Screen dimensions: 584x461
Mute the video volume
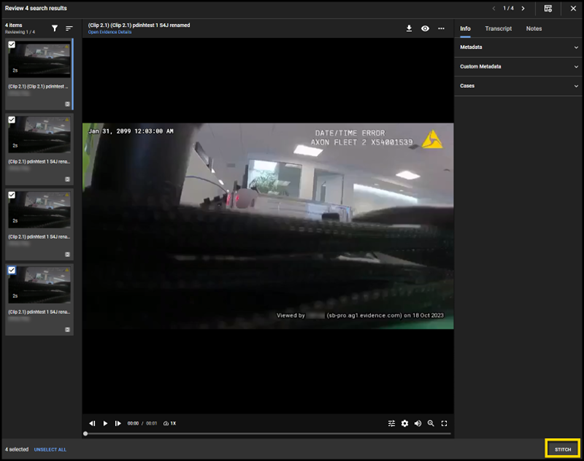[x=418, y=423]
